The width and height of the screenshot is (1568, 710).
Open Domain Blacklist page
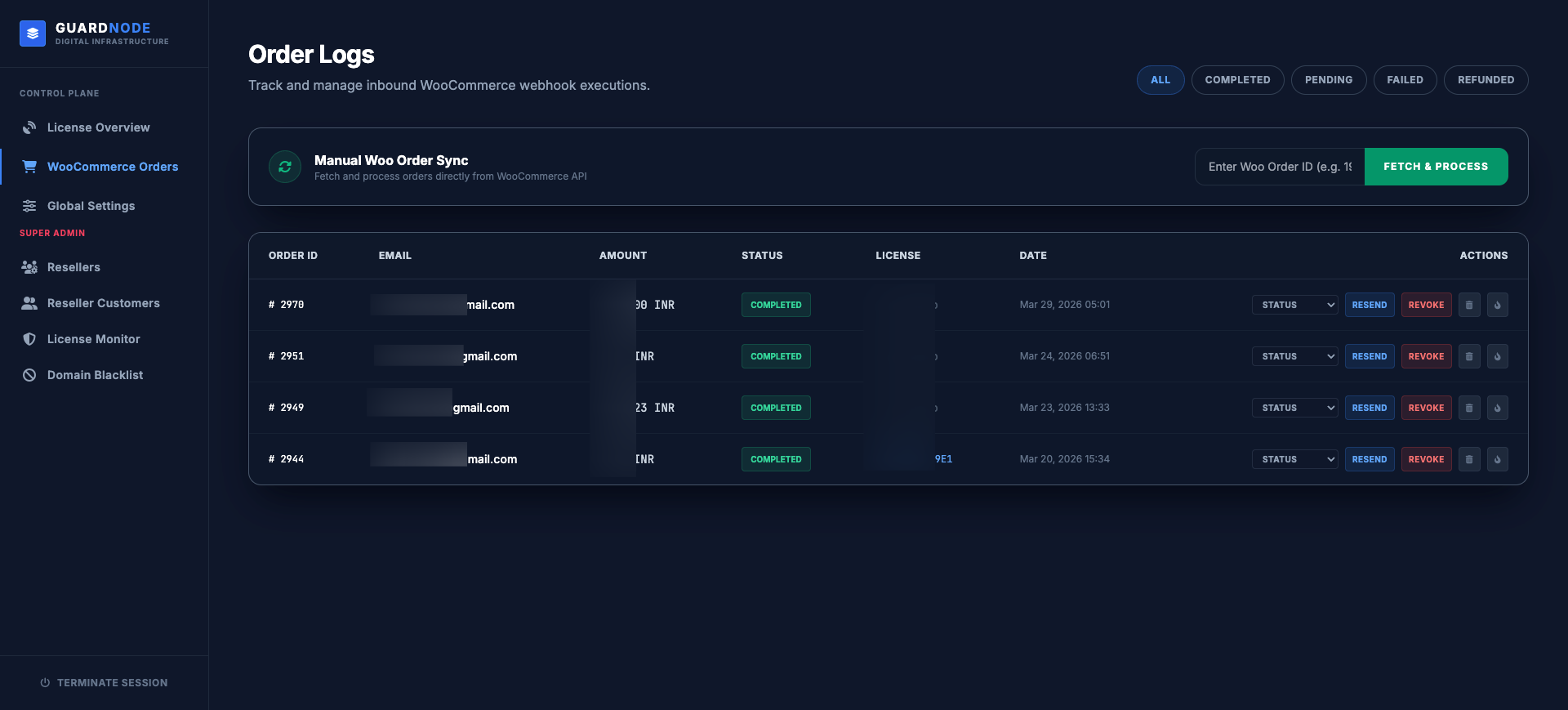[95, 375]
